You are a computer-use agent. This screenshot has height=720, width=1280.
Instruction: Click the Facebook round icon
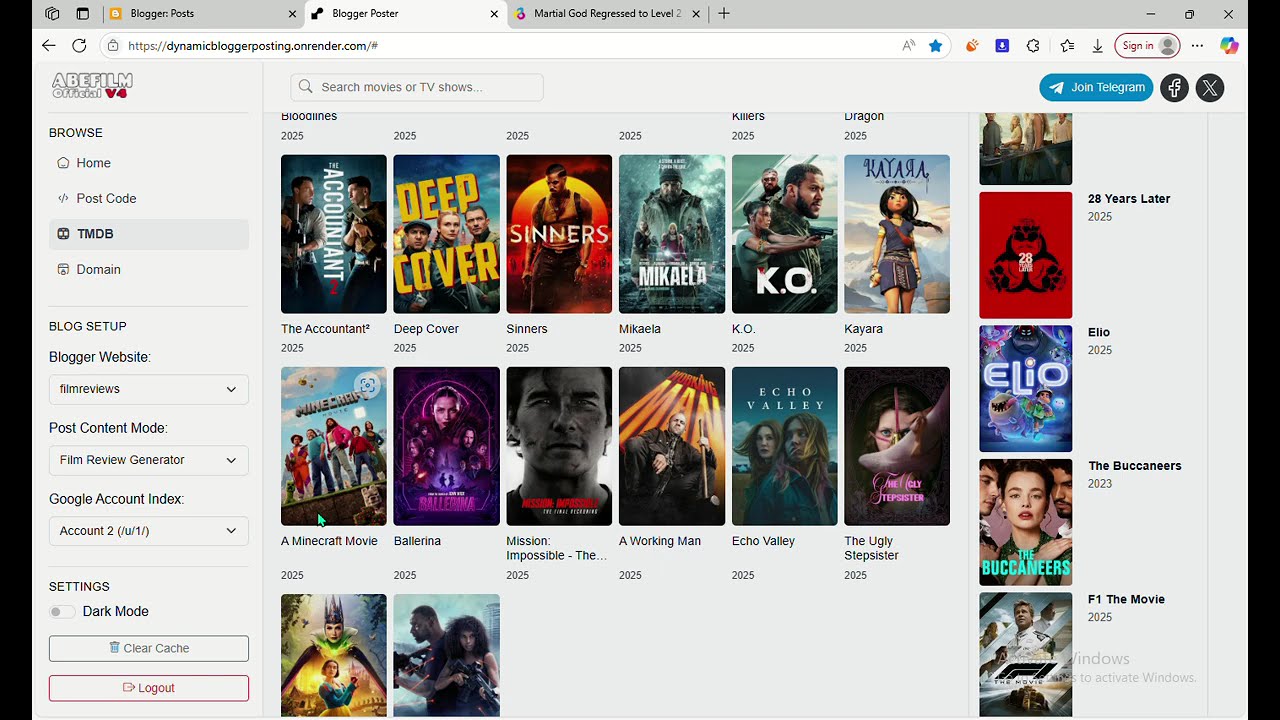[1174, 88]
